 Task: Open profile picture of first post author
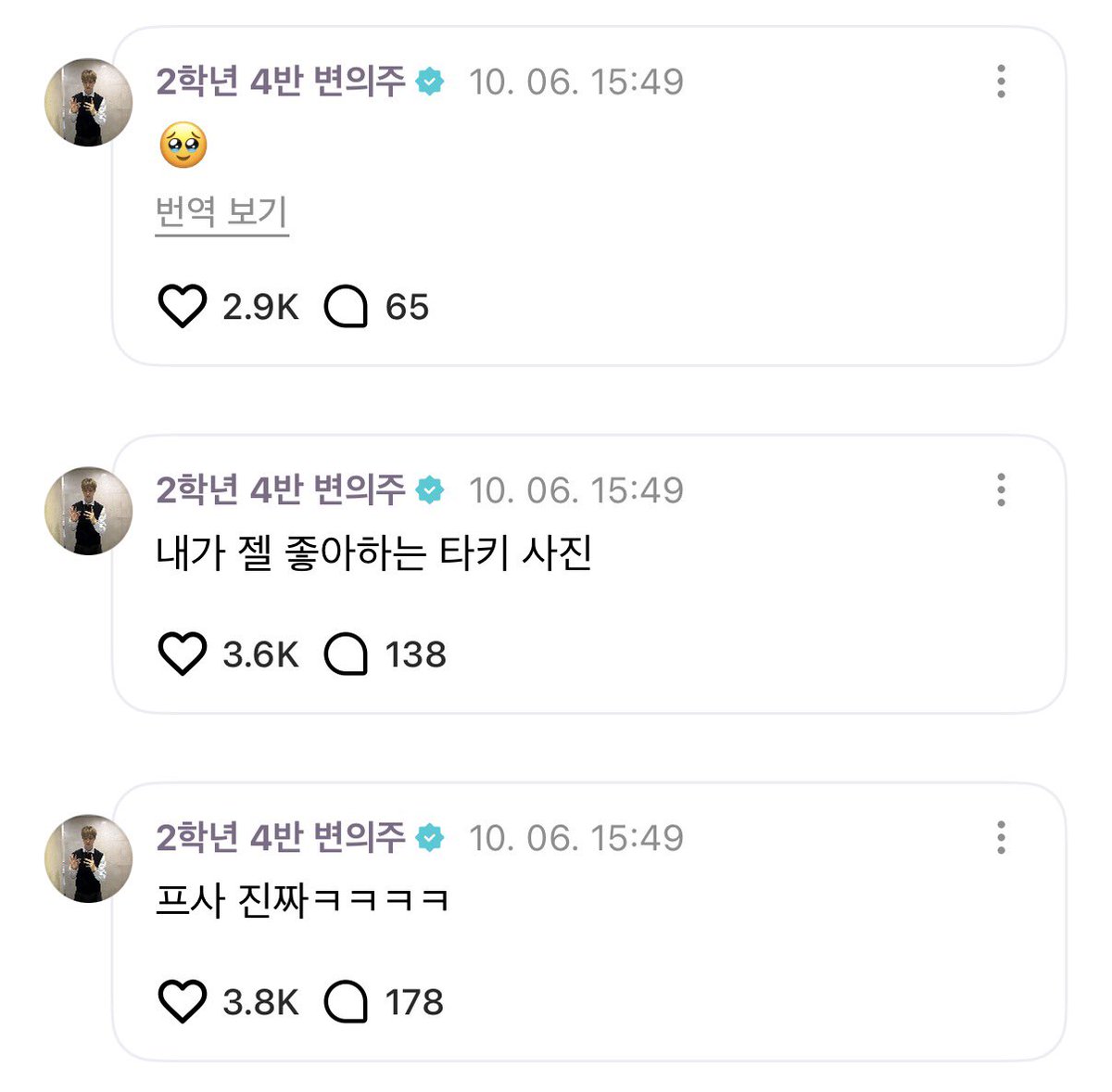tap(89, 102)
